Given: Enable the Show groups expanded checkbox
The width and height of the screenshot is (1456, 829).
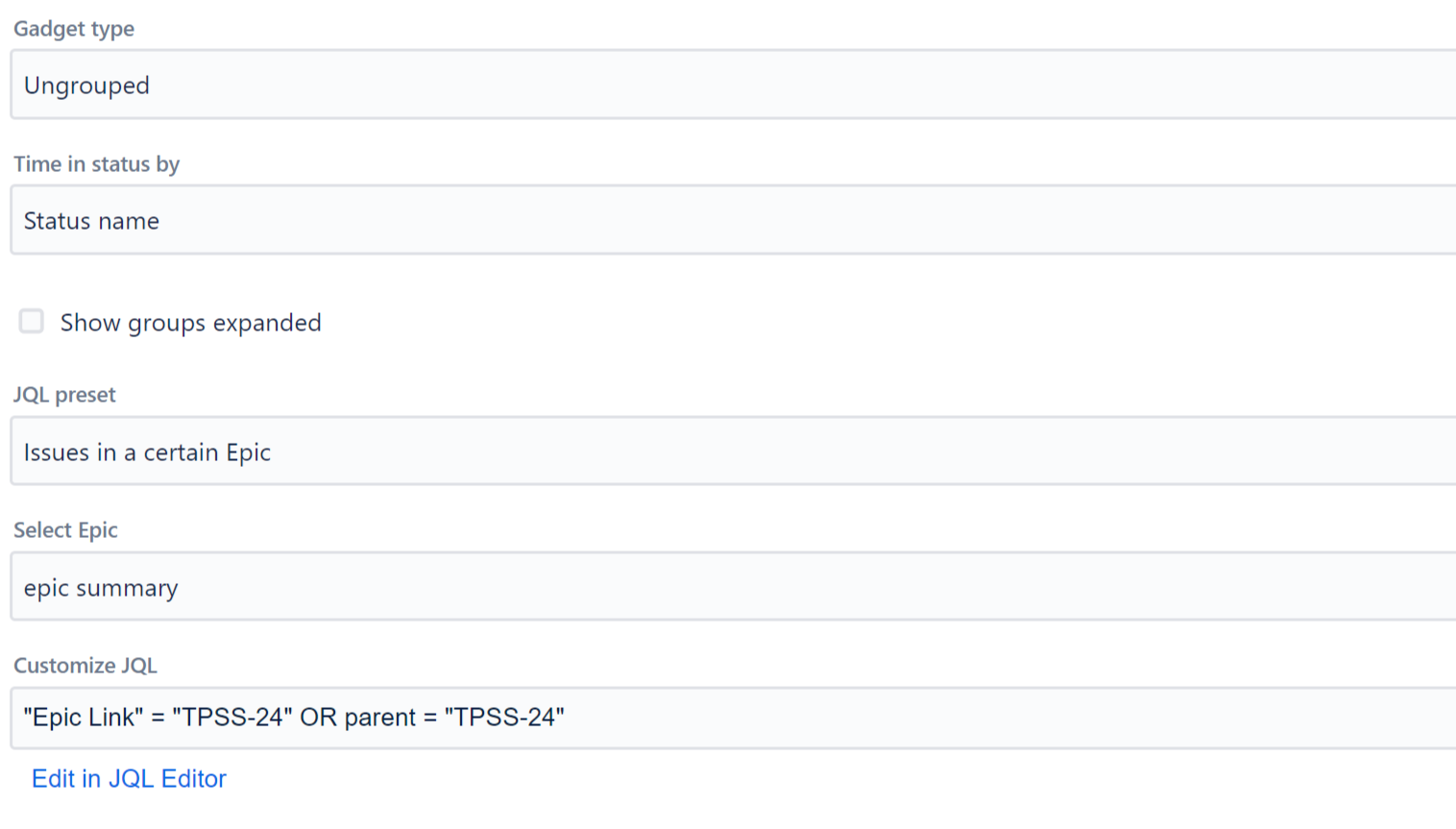Looking at the screenshot, I should click(32, 322).
